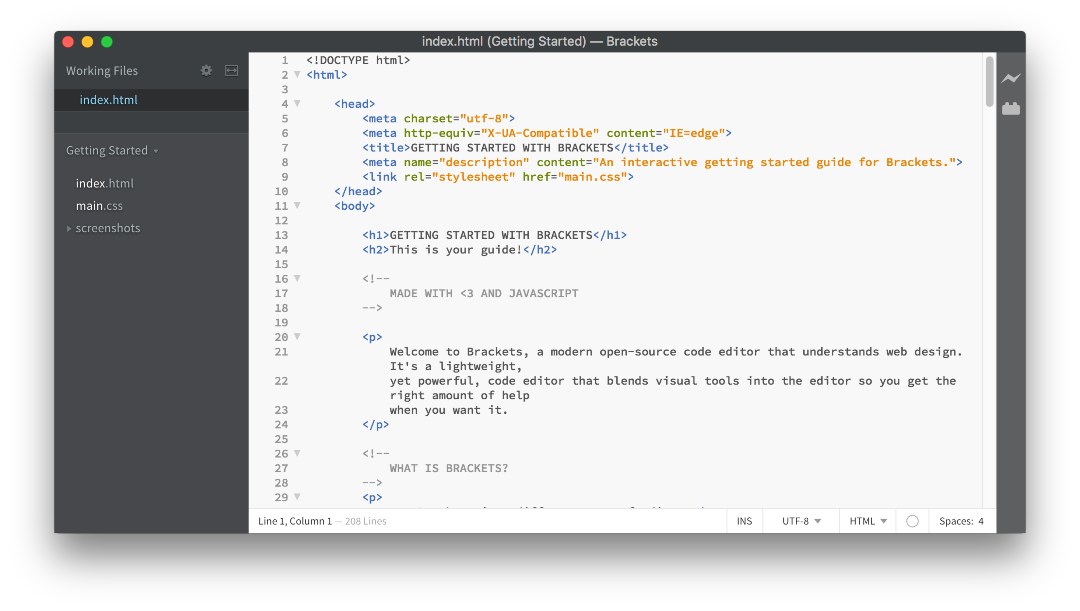Click Spaces: 4 indentation setting
1080x611 pixels.
[x=961, y=521]
